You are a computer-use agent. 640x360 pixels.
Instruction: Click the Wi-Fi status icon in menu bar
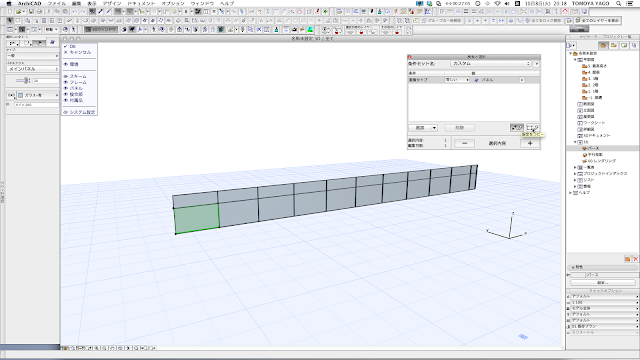(x=498, y=3)
